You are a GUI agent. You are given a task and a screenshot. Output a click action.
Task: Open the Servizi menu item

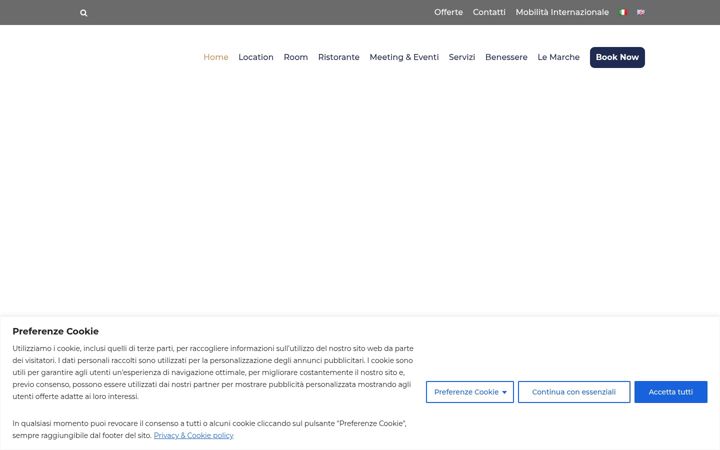pyautogui.click(x=462, y=57)
